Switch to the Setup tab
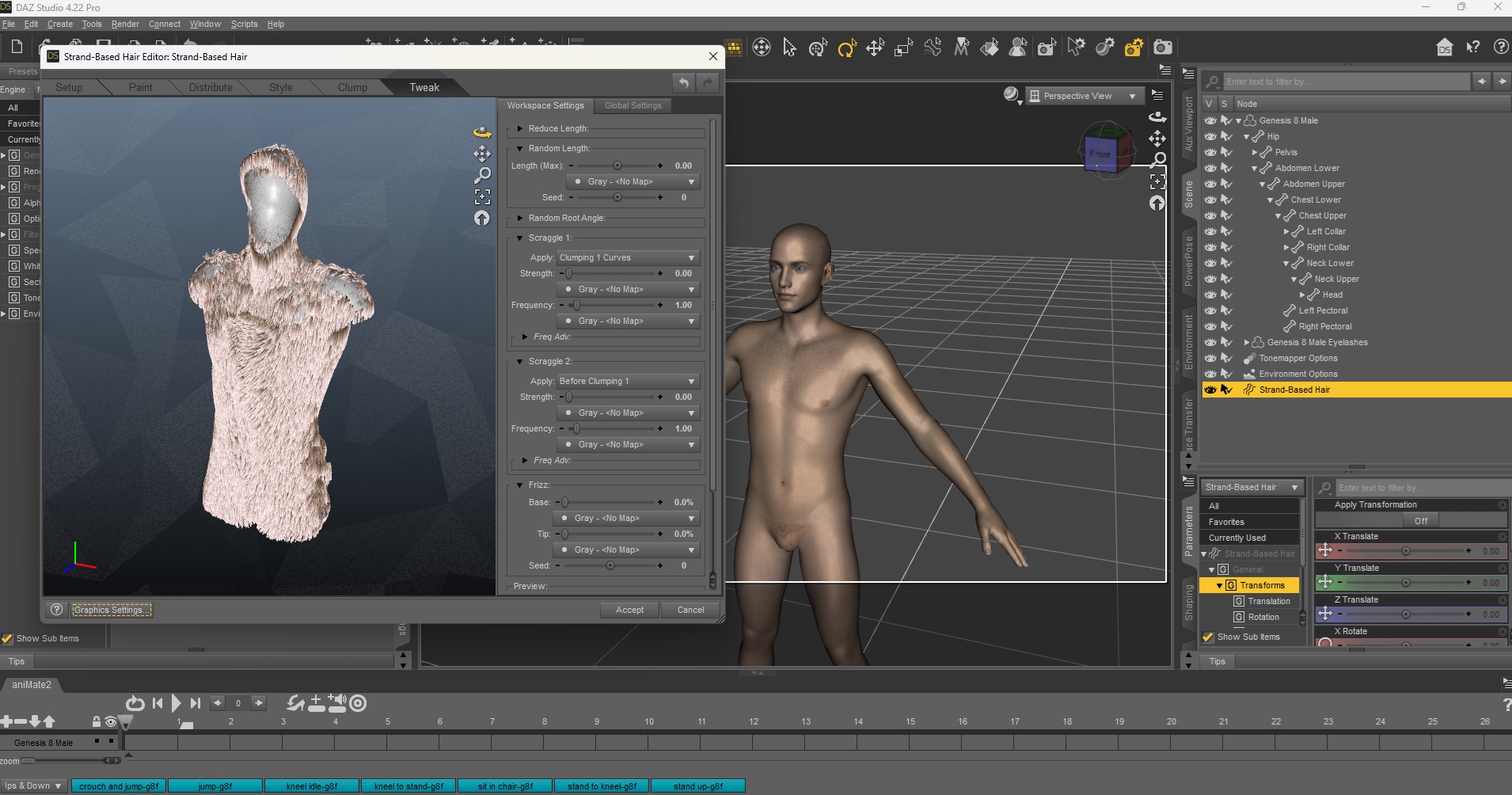The image size is (1512, 795). [x=69, y=87]
